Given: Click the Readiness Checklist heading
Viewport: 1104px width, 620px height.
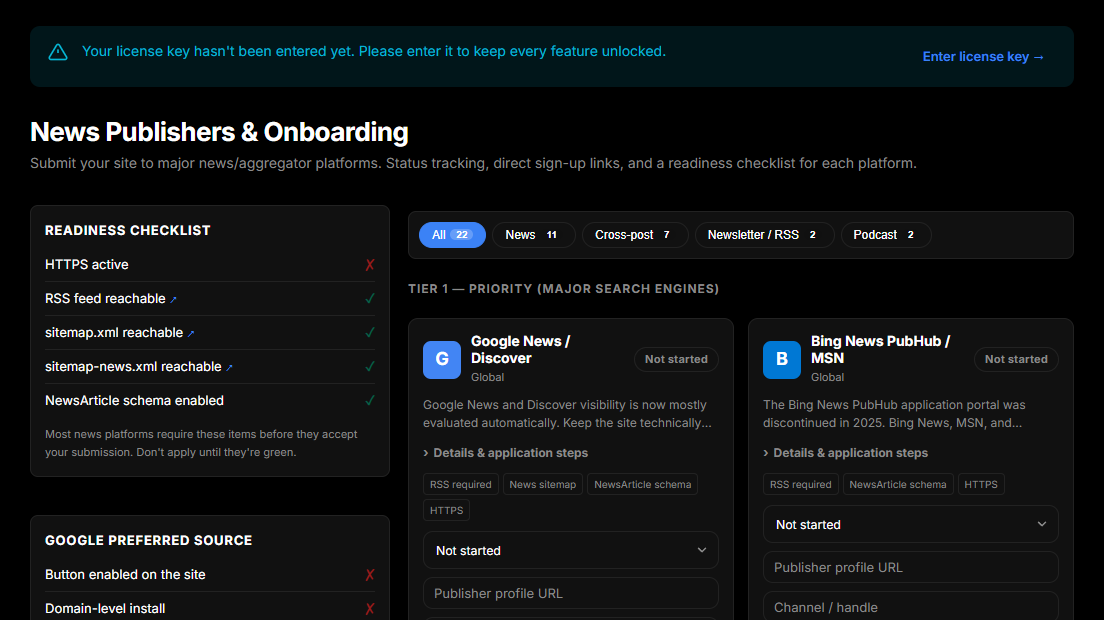Looking at the screenshot, I should point(127,230).
